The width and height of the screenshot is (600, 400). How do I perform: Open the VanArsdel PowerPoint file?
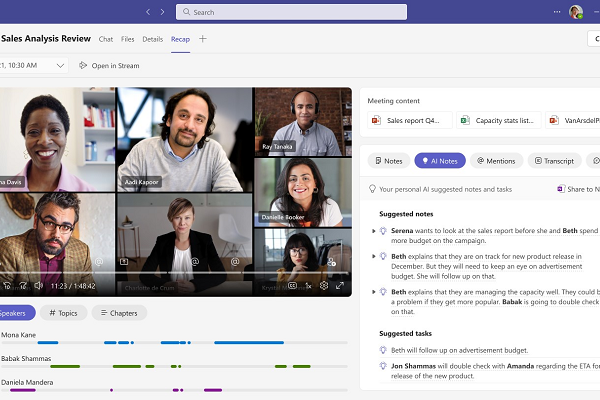(573, 121)
